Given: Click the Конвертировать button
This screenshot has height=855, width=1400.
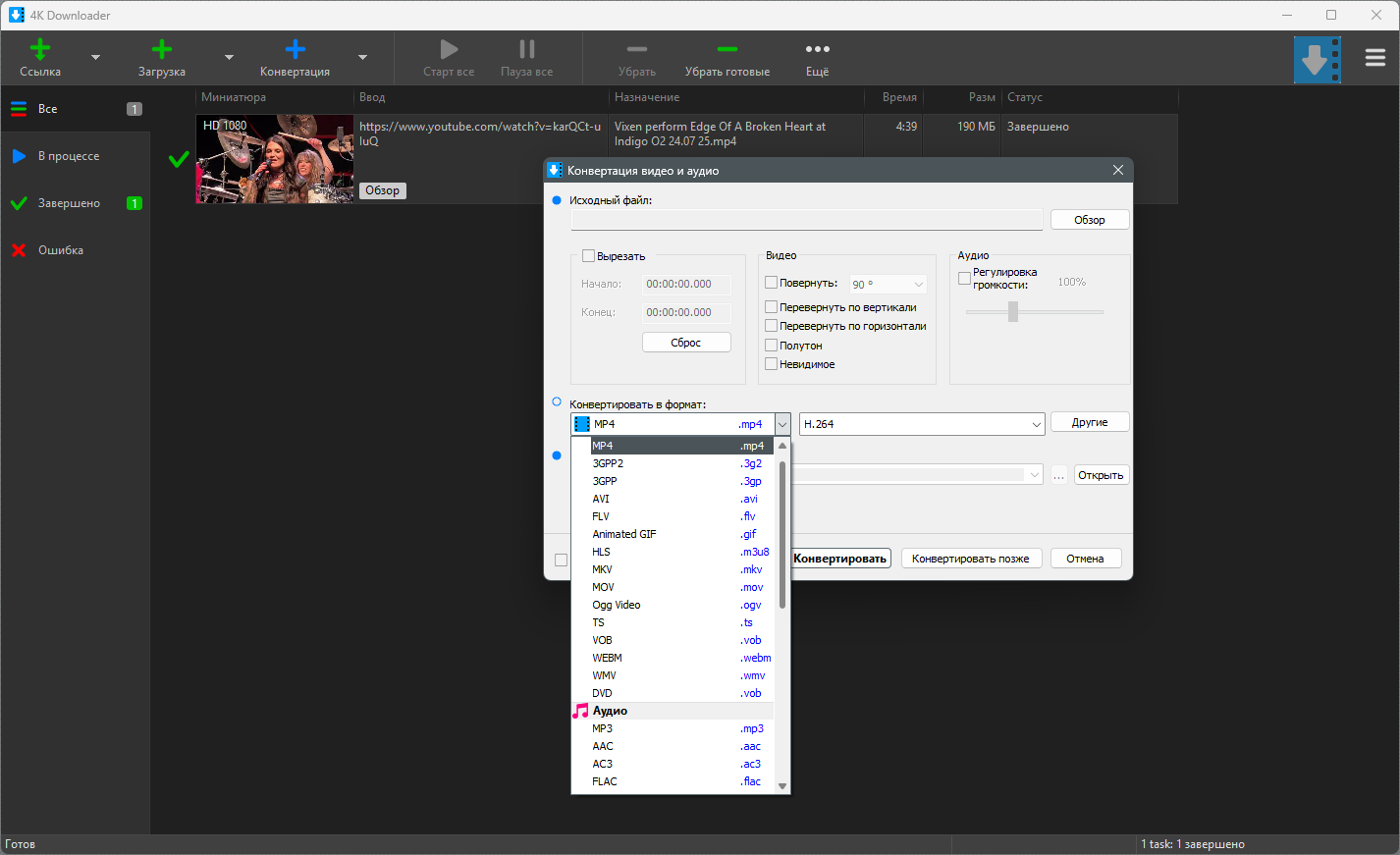Looking at the screenshot, I should (x=840, y=559).
